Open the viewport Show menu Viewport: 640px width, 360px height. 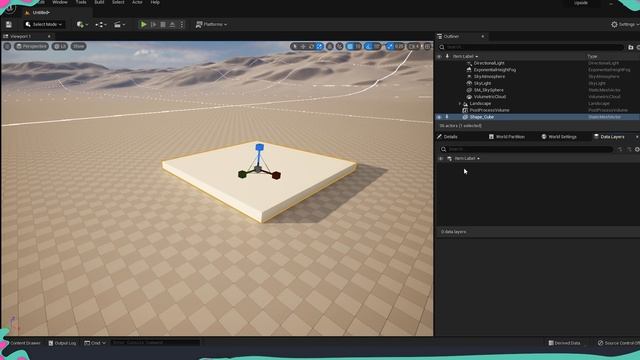[78, 47]
